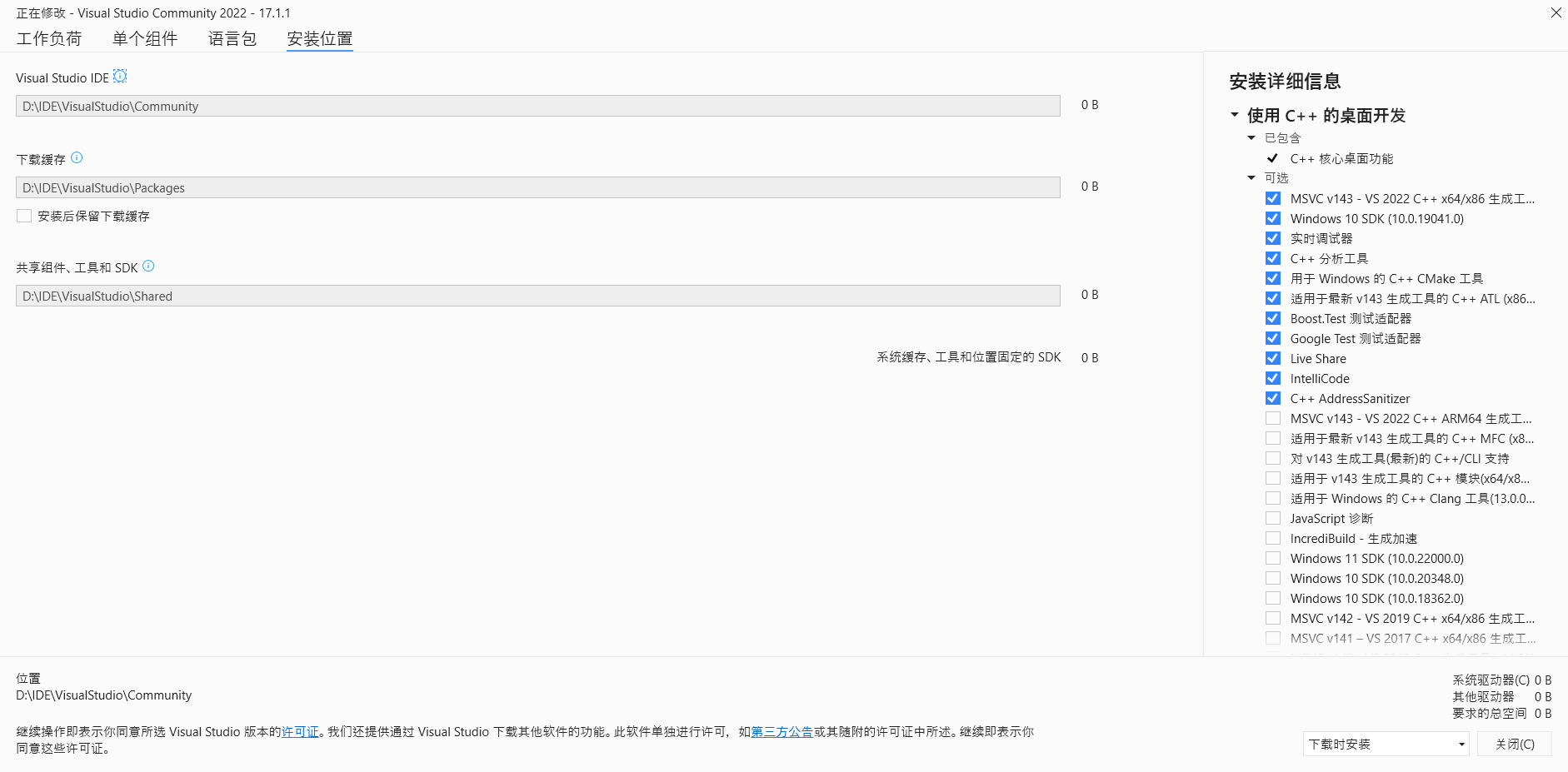Click info icon next to Visual Studio IDE

120,77
